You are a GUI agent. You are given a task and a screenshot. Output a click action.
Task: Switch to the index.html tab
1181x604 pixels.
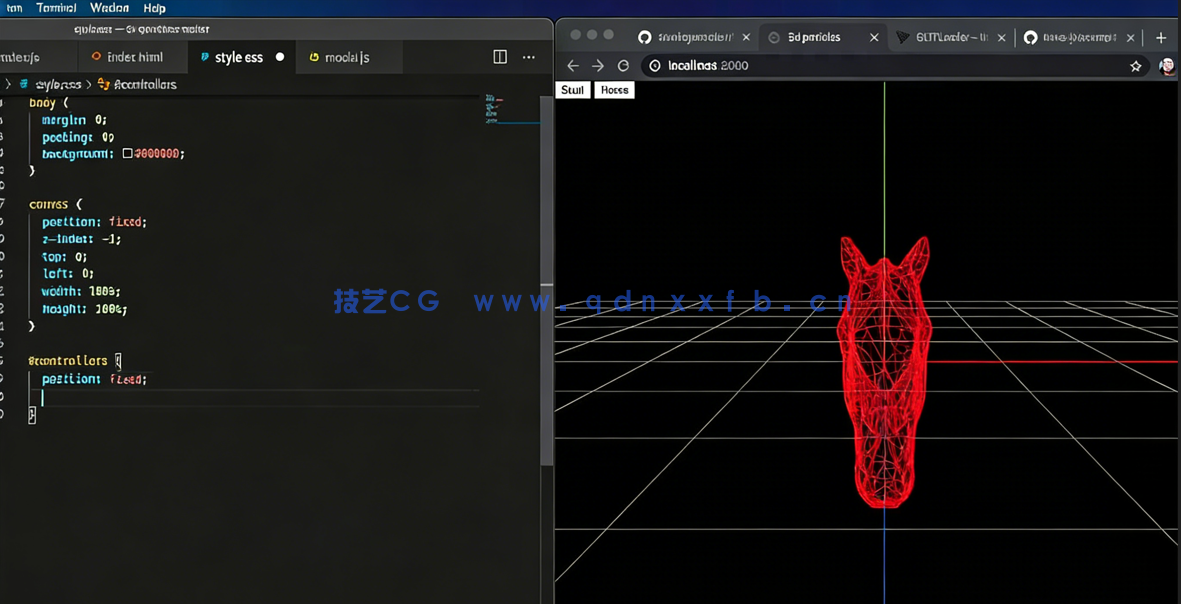[x=133, y=57]
